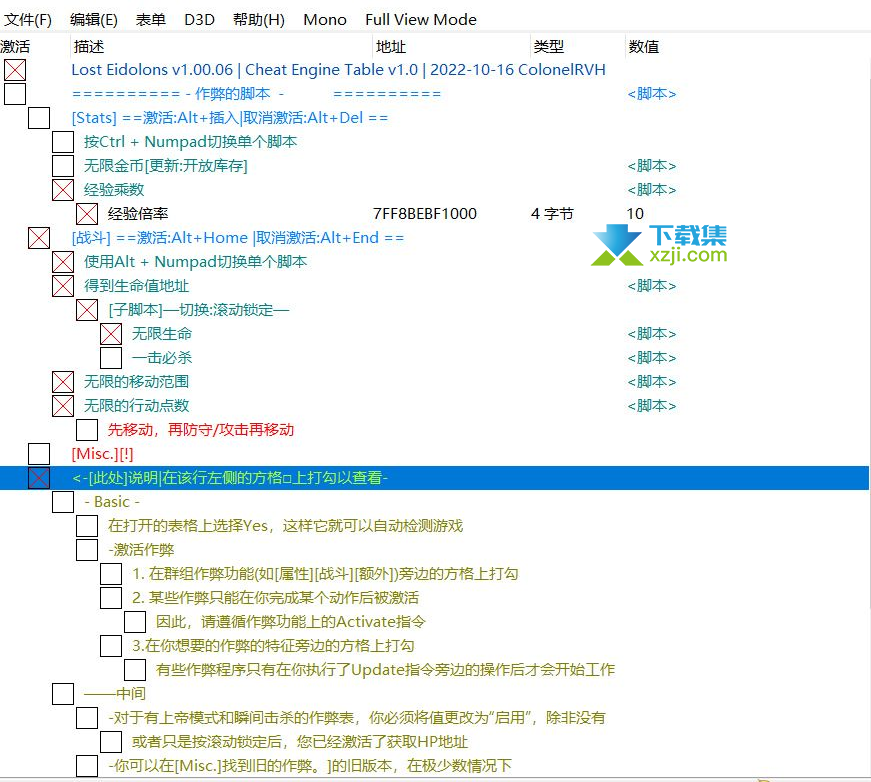The width and height of the screenshot is (871, 782).
Task: Select the 无限金币[更新:开放库存] entry
Action: [x=166, y=166]
